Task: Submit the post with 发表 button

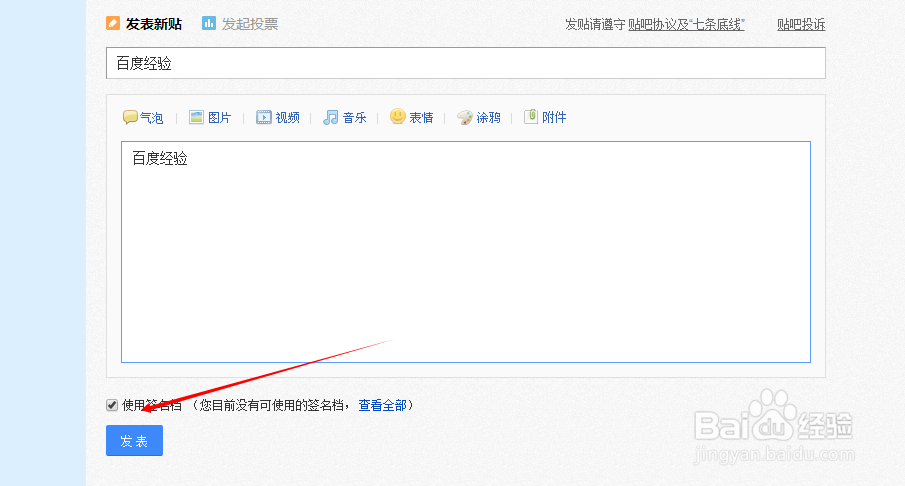Action: click(134, 440)
